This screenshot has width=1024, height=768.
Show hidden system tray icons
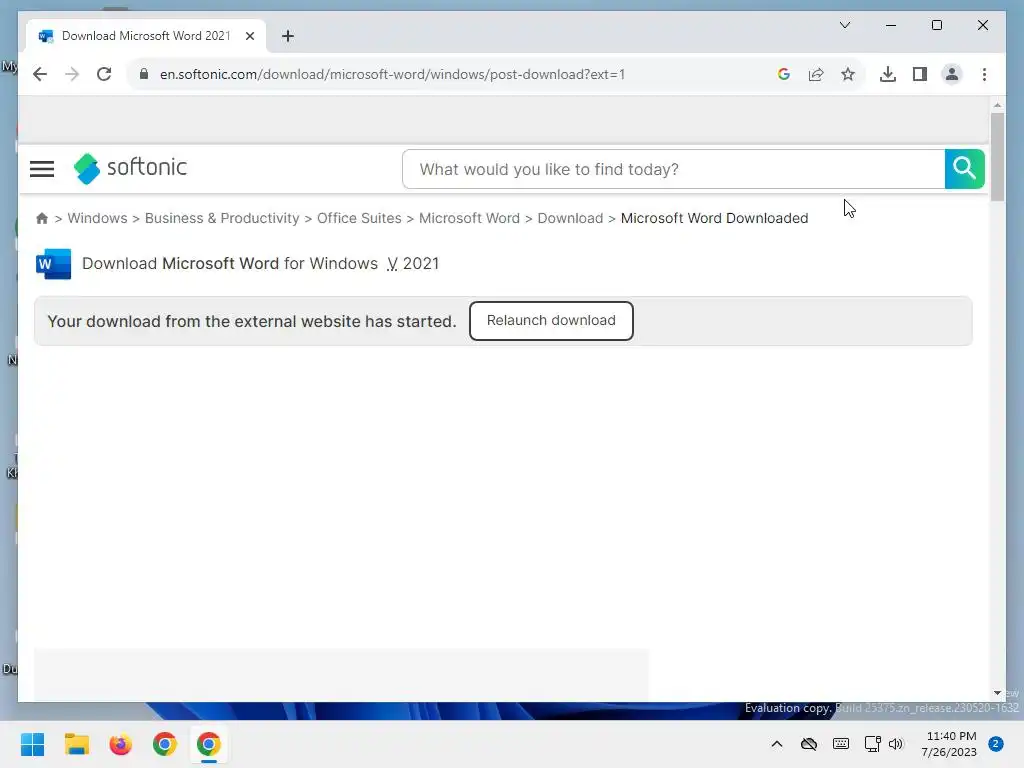pyautogui.click(x=776, y=744)
